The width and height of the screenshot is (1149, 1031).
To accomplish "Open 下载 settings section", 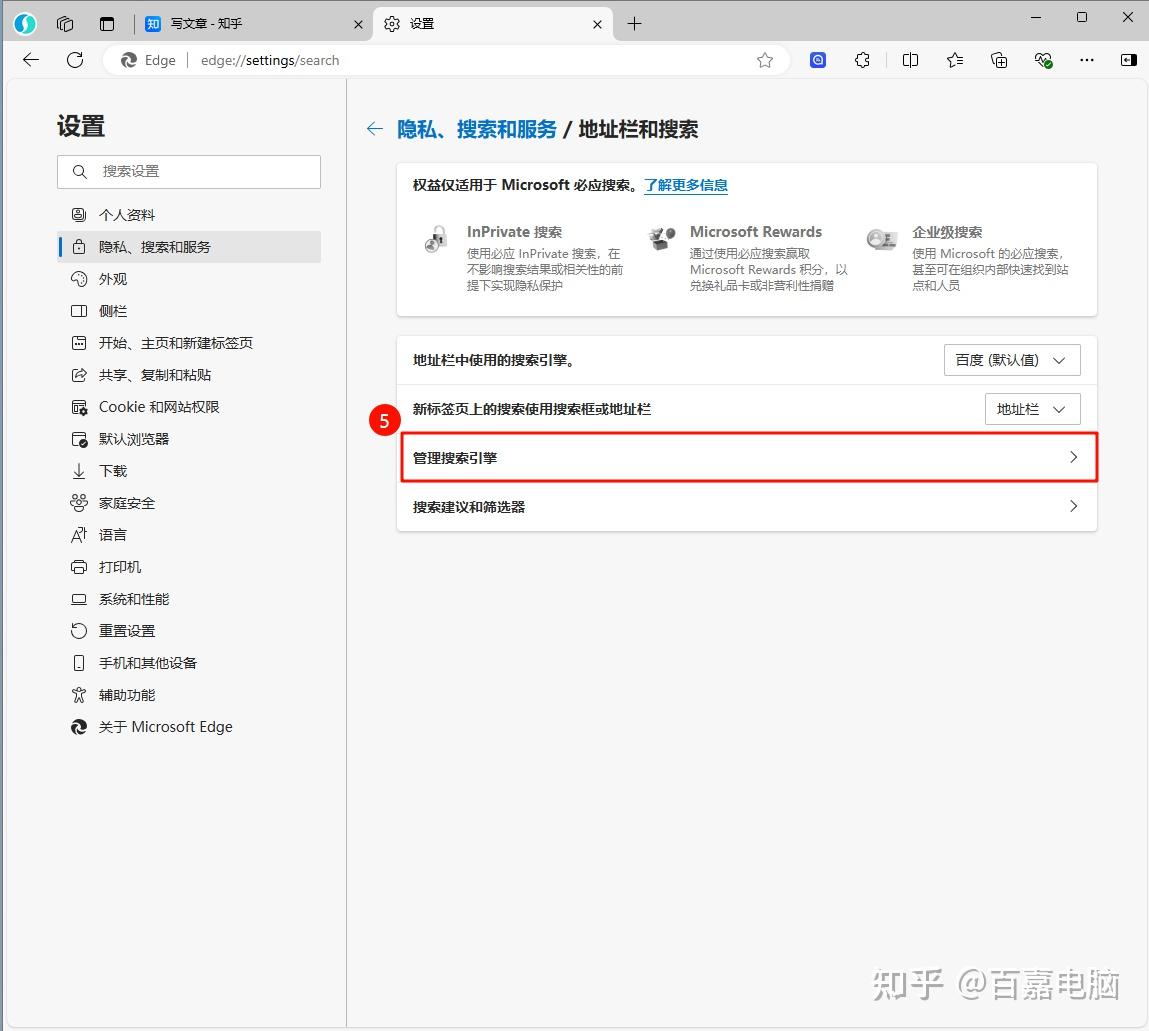I will (x=189, y=471).
